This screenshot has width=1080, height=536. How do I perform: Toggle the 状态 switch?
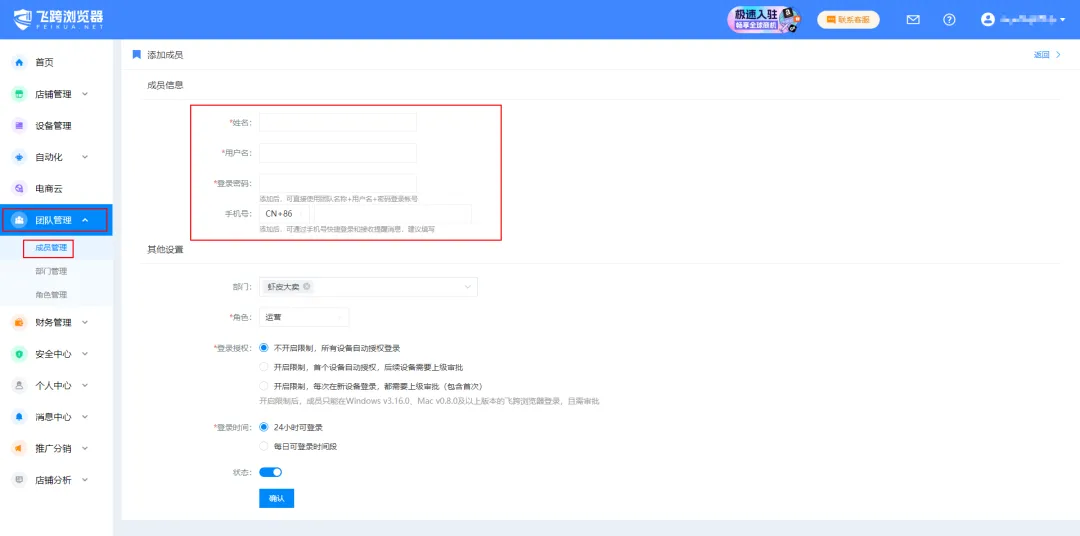tap(271, 473)
